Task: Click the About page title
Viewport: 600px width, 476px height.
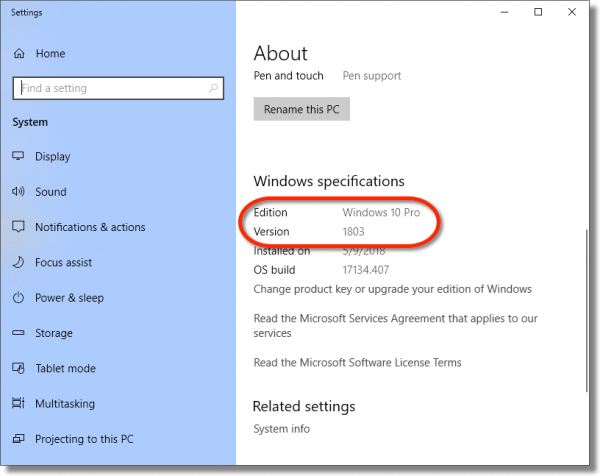Action: point(280,53)
